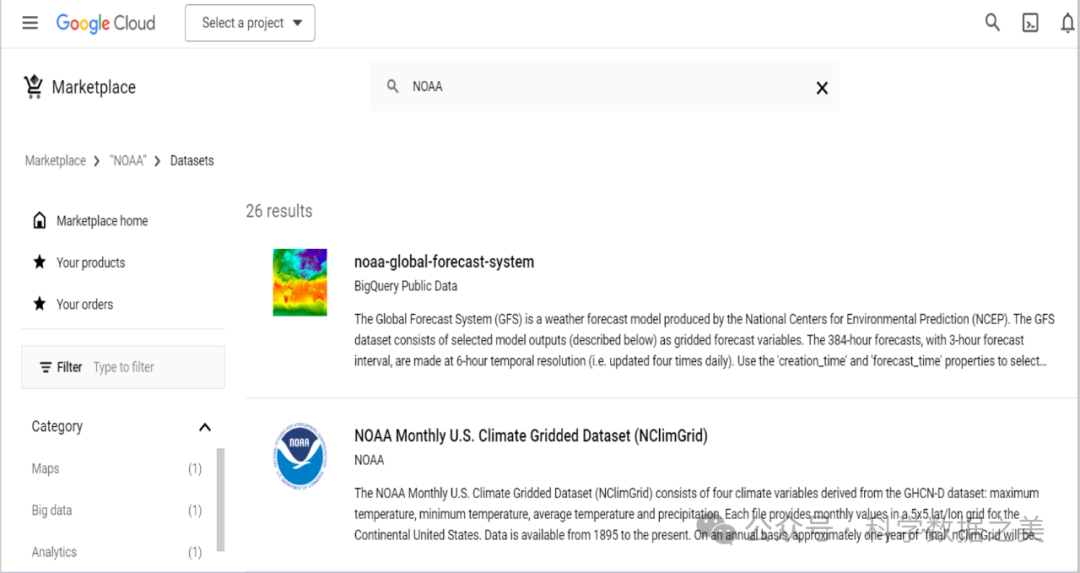Viewport: 1080px width, 573px height.
Task: Click the GFS heatmap thumbnail image
Action: click(300, 282)
